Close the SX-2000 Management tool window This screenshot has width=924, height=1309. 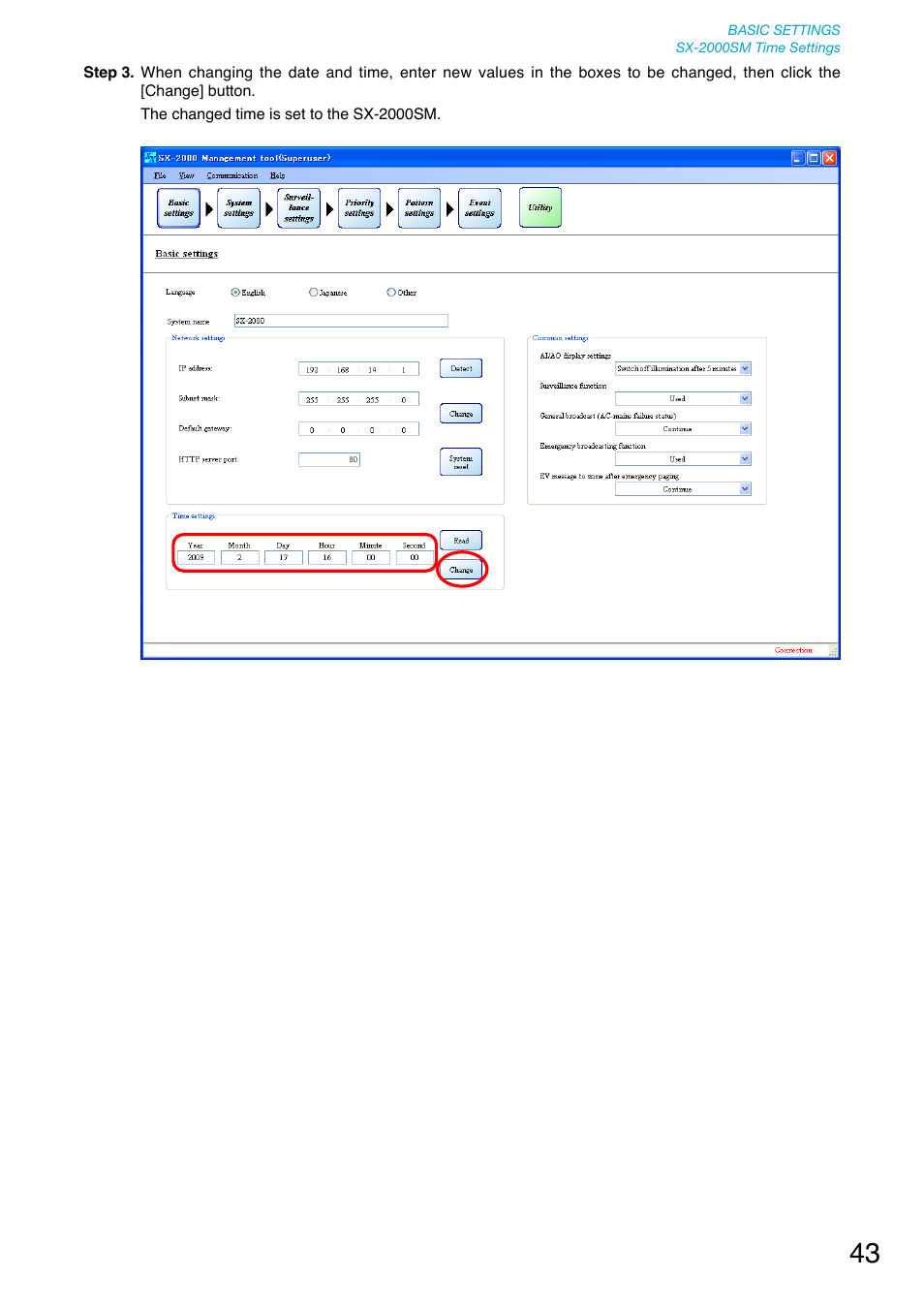(x=829, y=158)
